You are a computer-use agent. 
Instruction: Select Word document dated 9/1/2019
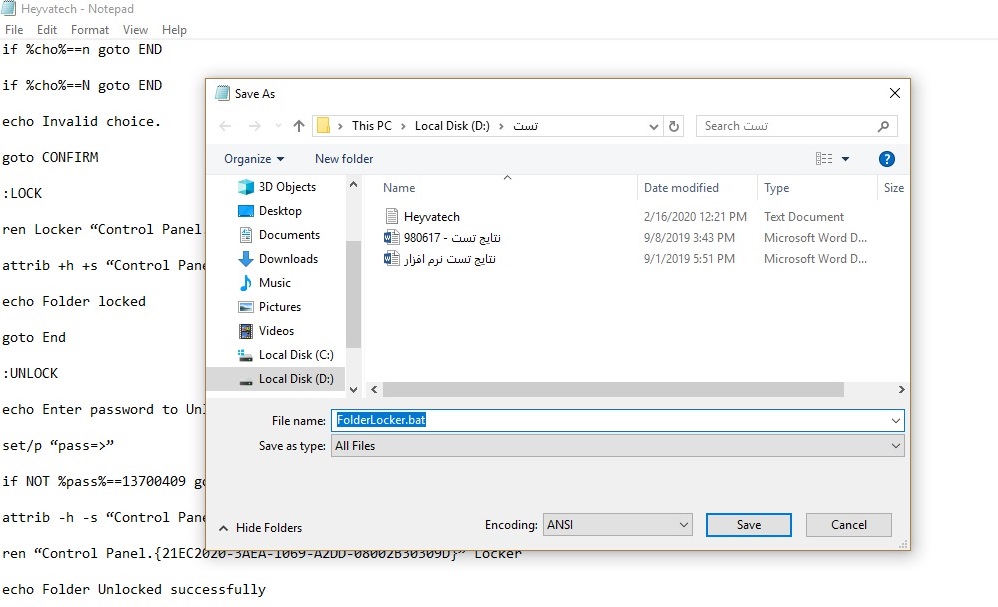(449, 259)
